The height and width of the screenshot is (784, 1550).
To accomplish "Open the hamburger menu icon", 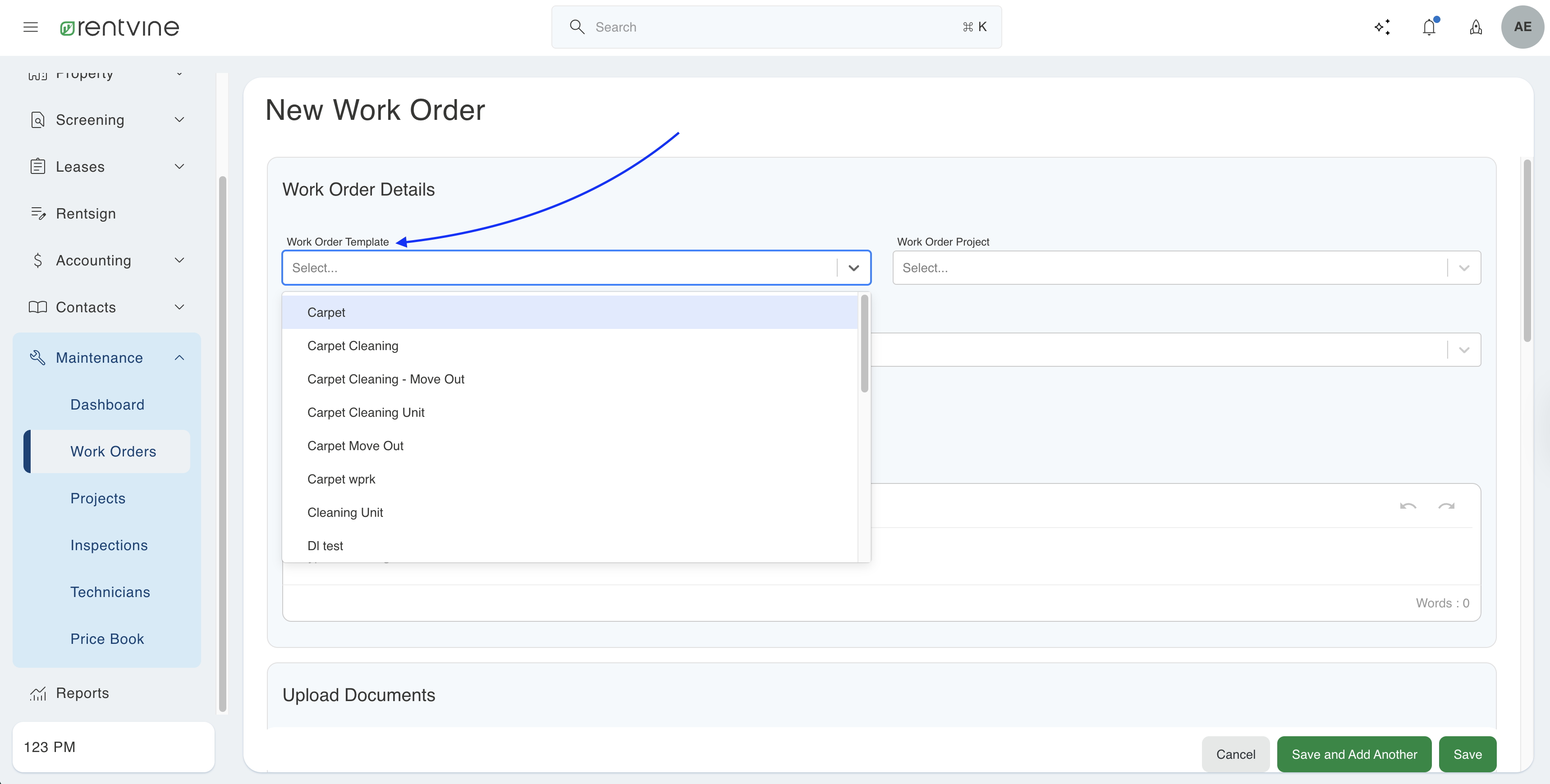I will pyautogui.click(x=31, y=27).
